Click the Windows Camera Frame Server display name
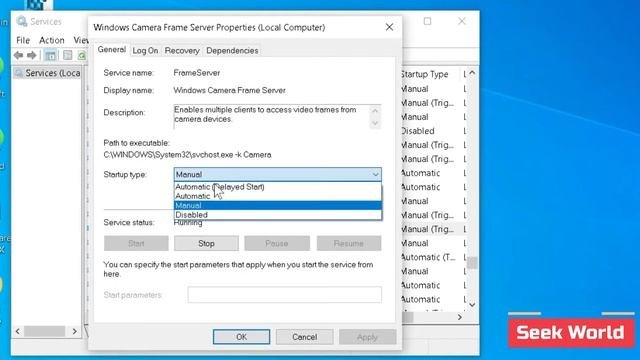Image resolution: width=640 pixels, height=360 pixels. (229, 90)
